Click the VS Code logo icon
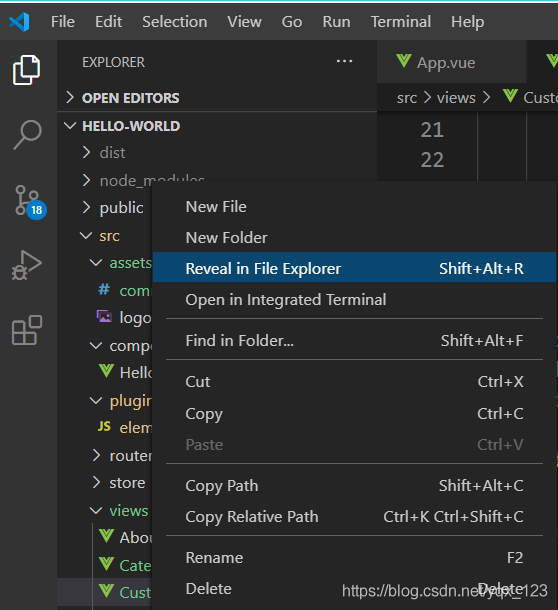Viewport: 558px width, 610px height. (x=19, y=21)
